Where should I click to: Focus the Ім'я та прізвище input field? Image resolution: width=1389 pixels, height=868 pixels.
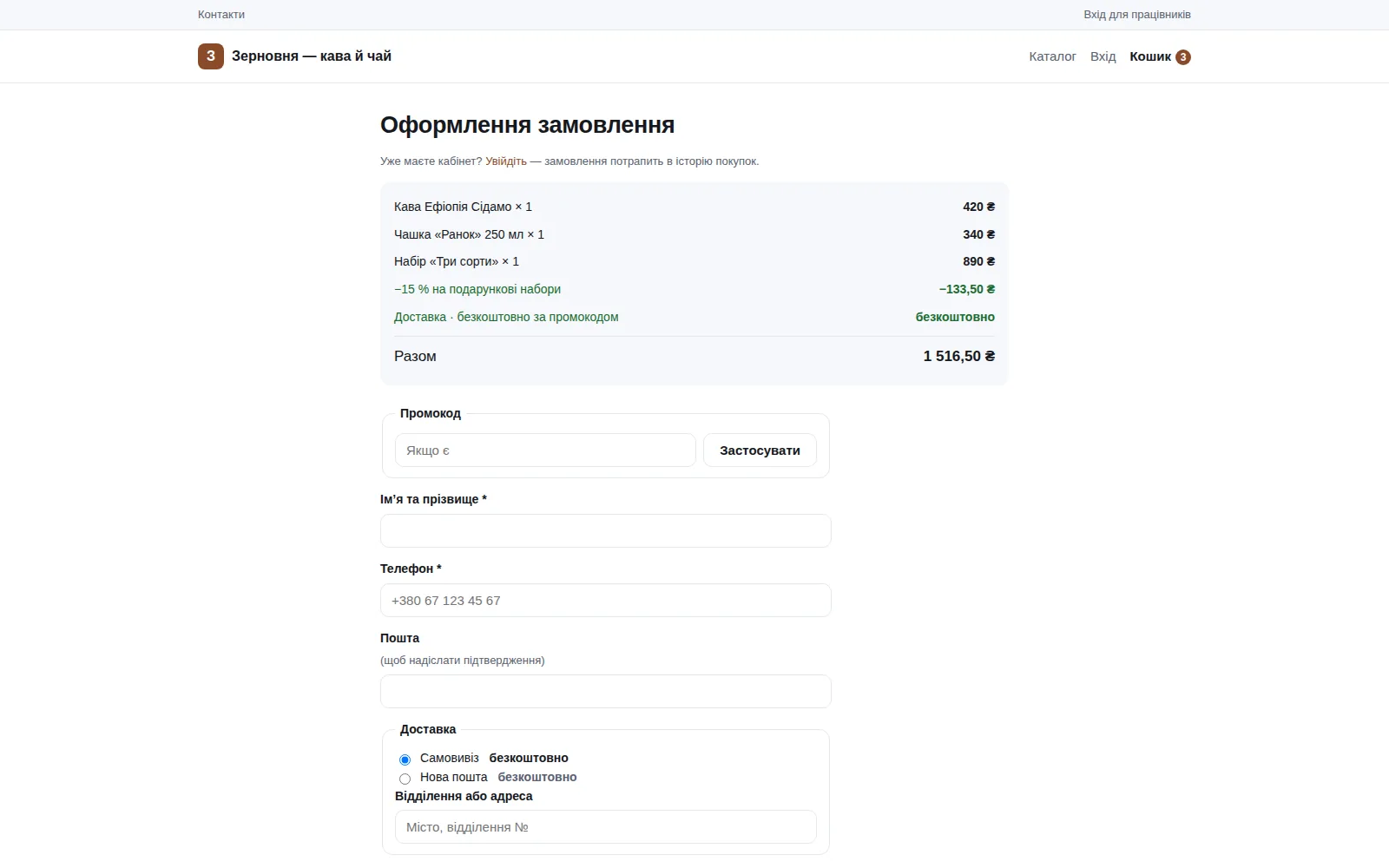pos(606,531)
